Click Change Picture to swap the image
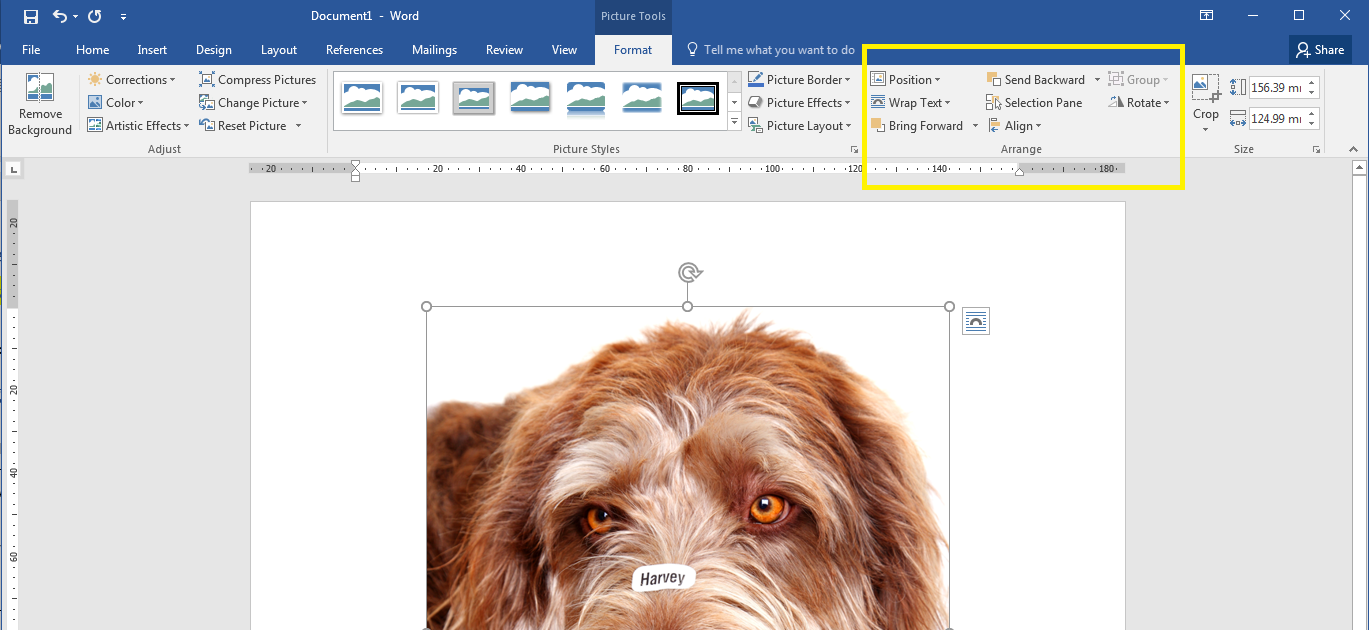Viewport: 1369px width, 630px height. pos(254,102)
